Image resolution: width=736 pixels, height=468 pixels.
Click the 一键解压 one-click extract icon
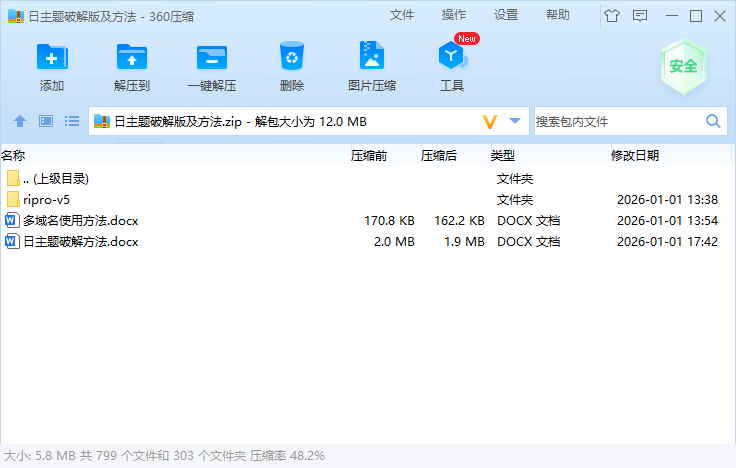point(211,58)
